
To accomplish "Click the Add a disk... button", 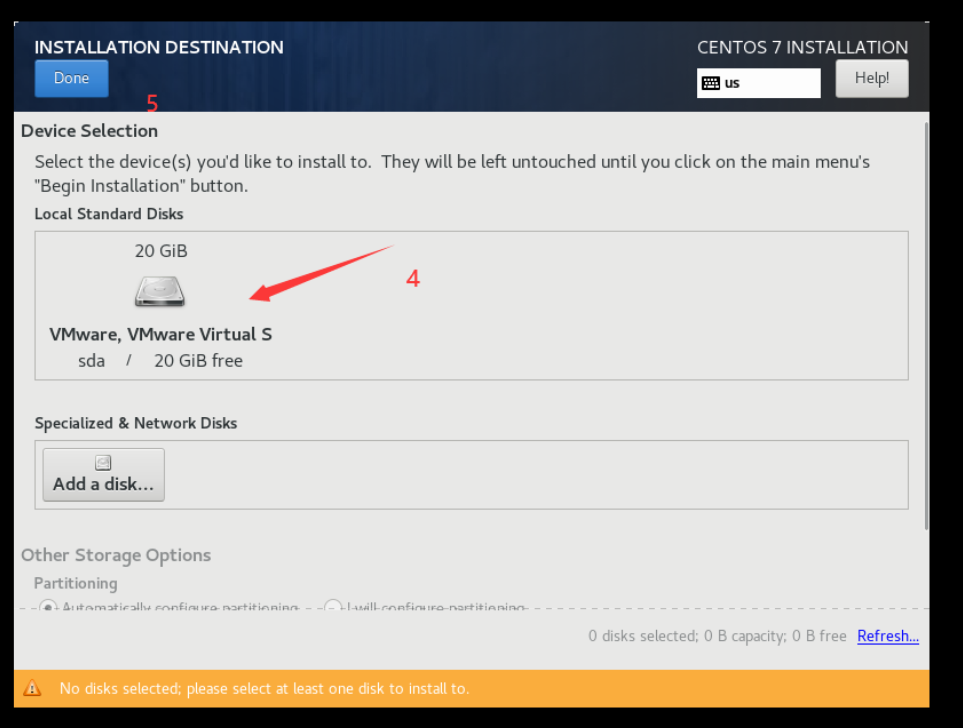I will coord(104,475).
